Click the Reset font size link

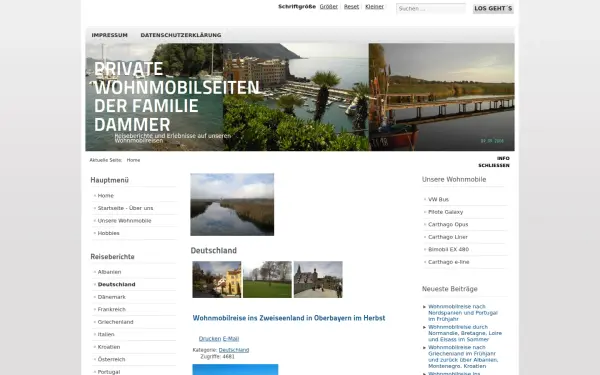click(x=351, y=7)
